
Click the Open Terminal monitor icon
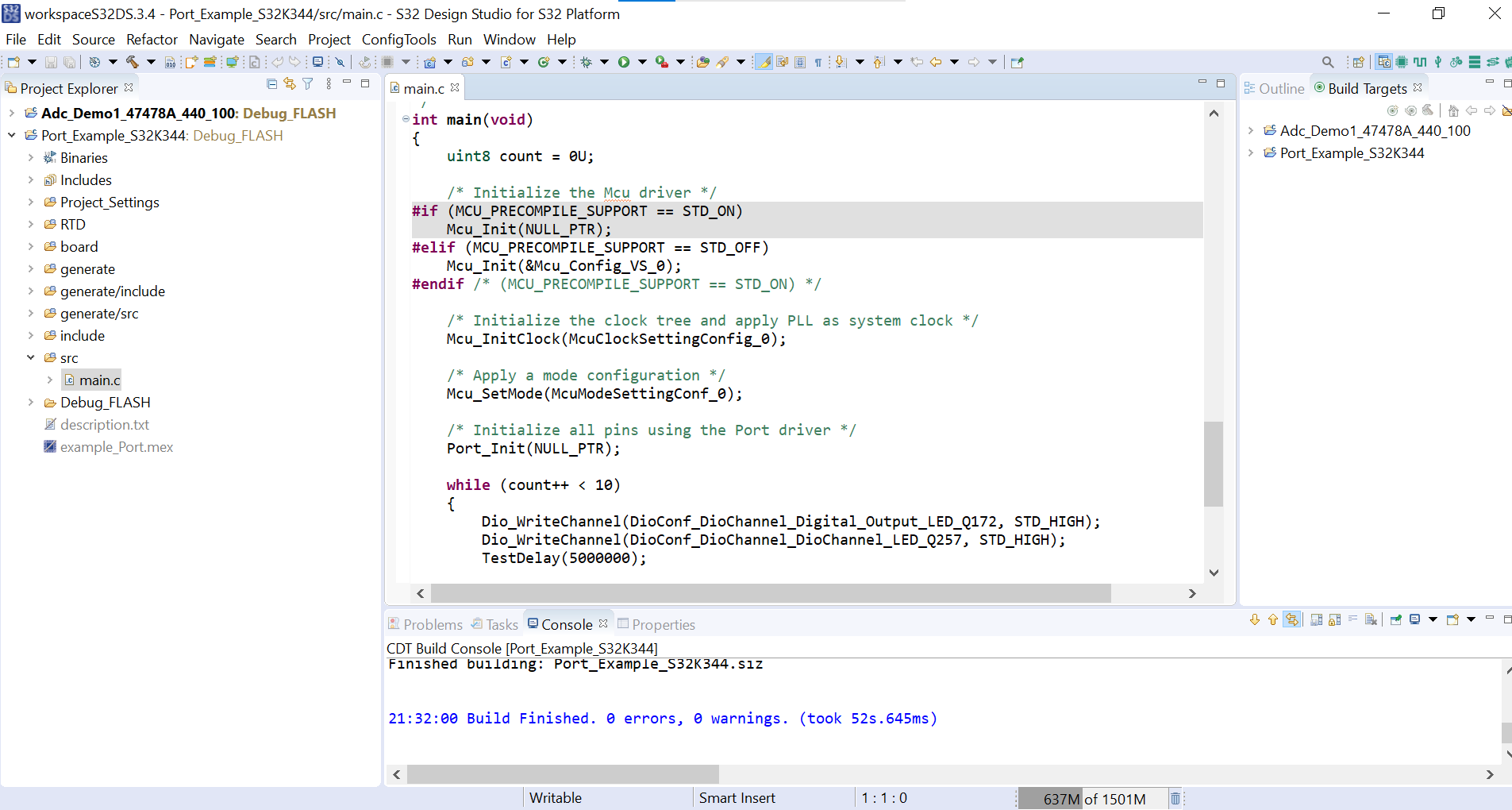pyautogui.click(x=317, y=62)
